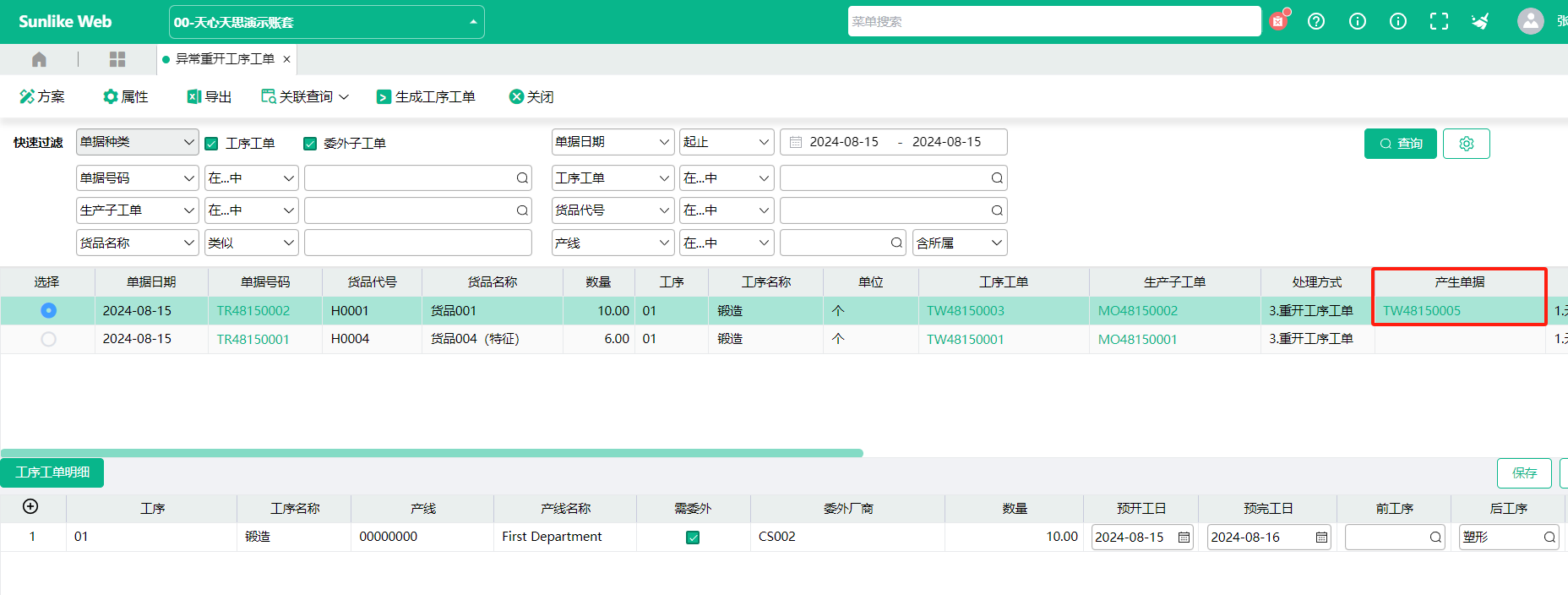Open generated document link TW48150005
The image size is (1568, 595).
[1422, 311]
